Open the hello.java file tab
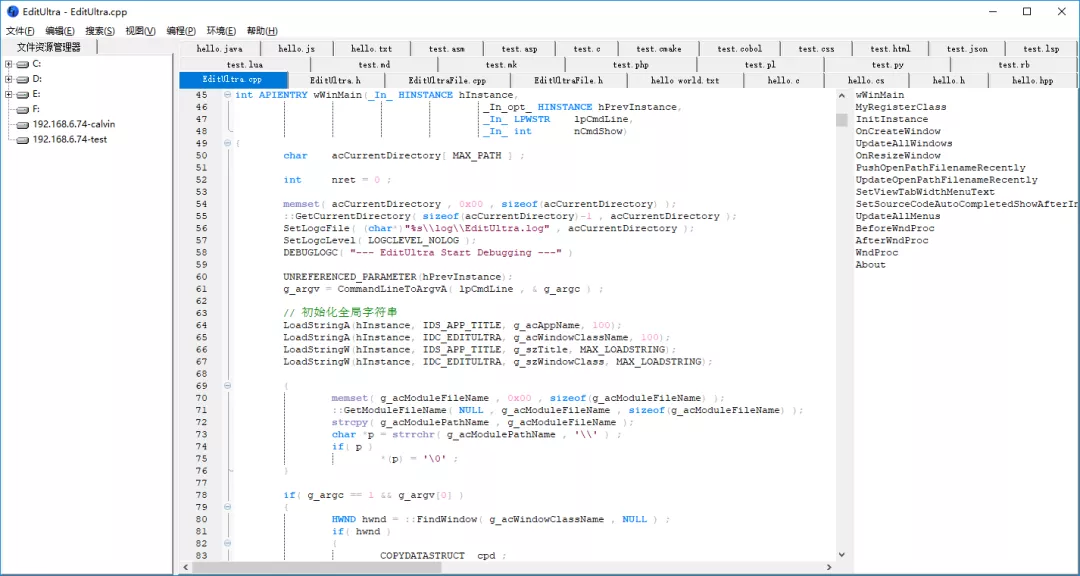 pos(219,48)
